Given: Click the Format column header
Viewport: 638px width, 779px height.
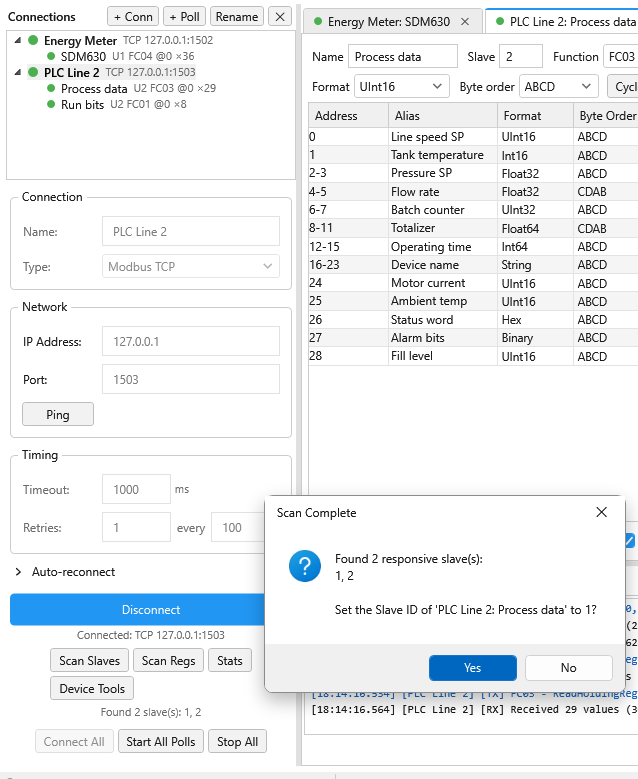Looking at the screenshot, I should point(535,116).
